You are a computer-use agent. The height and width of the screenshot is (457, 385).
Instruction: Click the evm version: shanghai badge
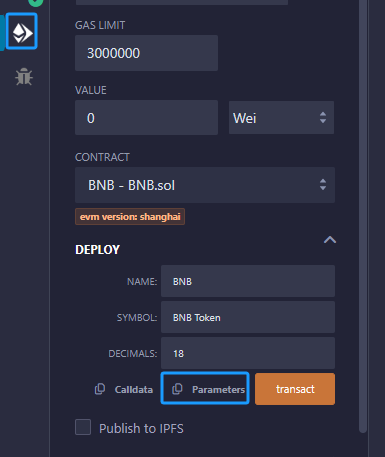click(130, 217)
